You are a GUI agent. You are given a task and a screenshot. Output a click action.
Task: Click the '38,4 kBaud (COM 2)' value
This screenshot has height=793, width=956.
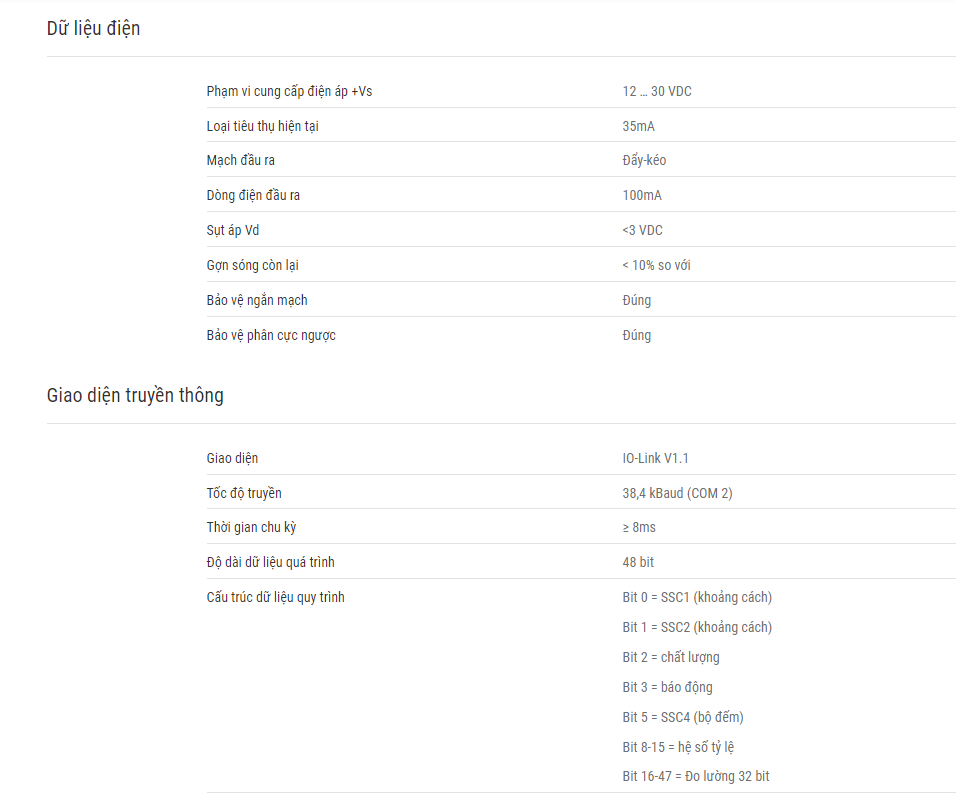[677, 493]
